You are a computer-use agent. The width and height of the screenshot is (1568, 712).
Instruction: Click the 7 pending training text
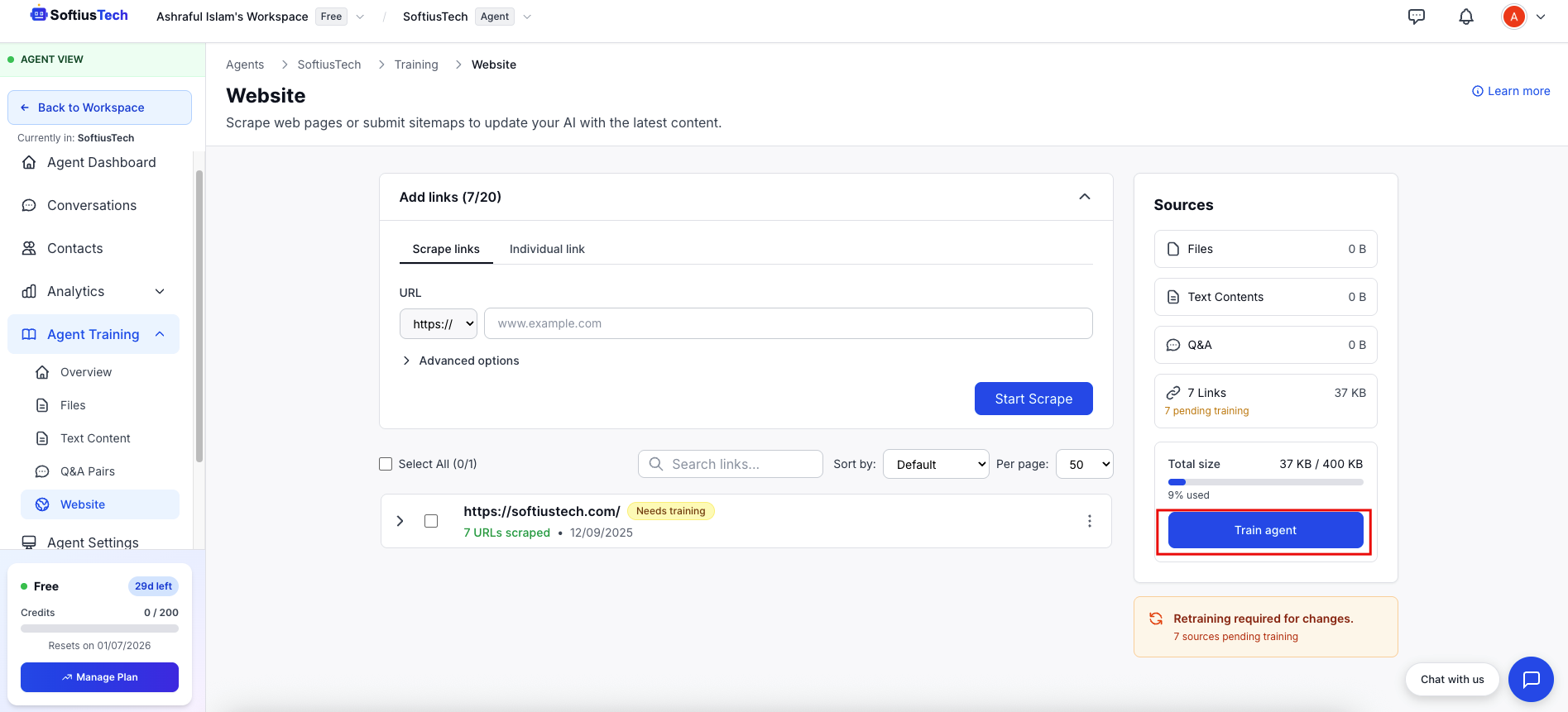click(1206, 411)
